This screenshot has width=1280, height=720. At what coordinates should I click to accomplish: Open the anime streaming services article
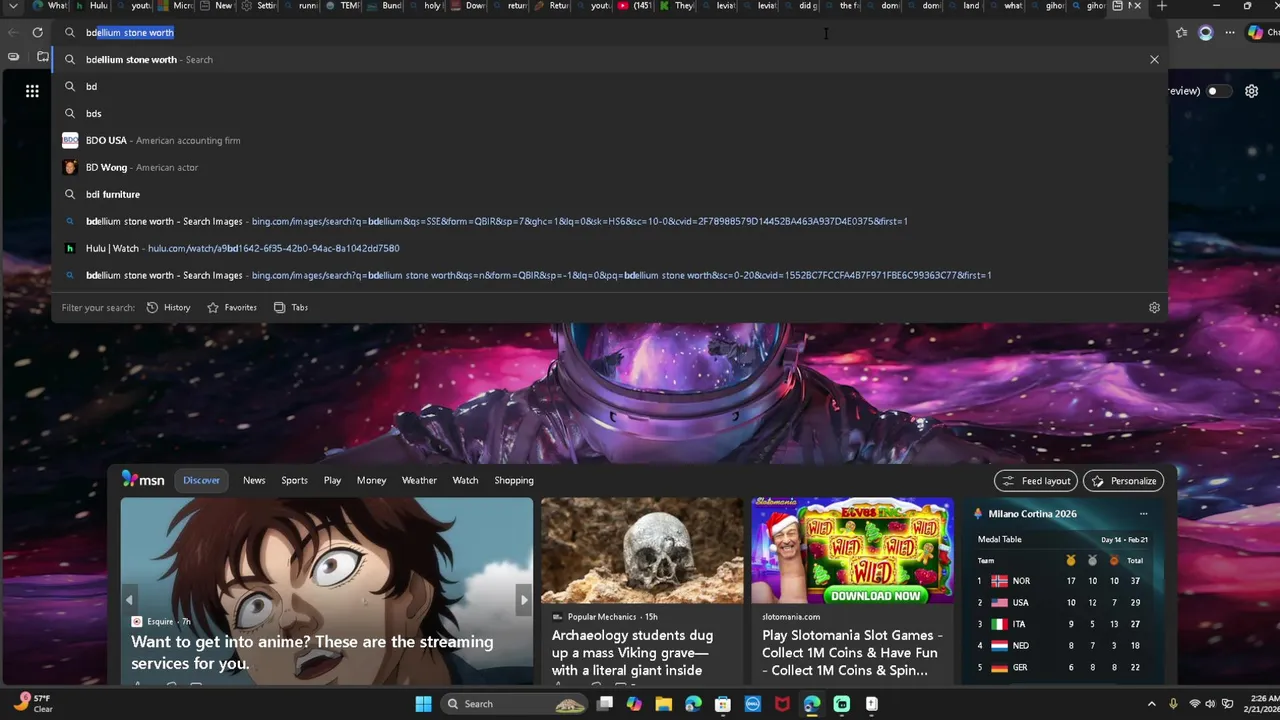coord(312,652)
